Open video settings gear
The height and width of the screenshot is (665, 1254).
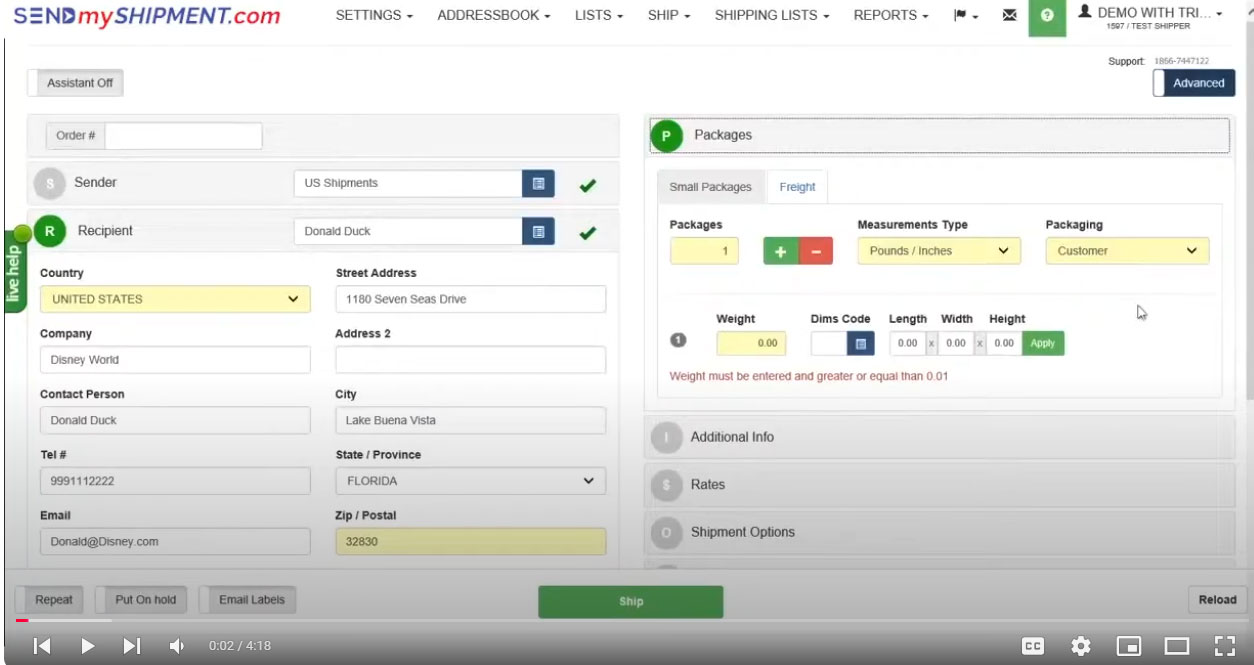(1081, 646)
